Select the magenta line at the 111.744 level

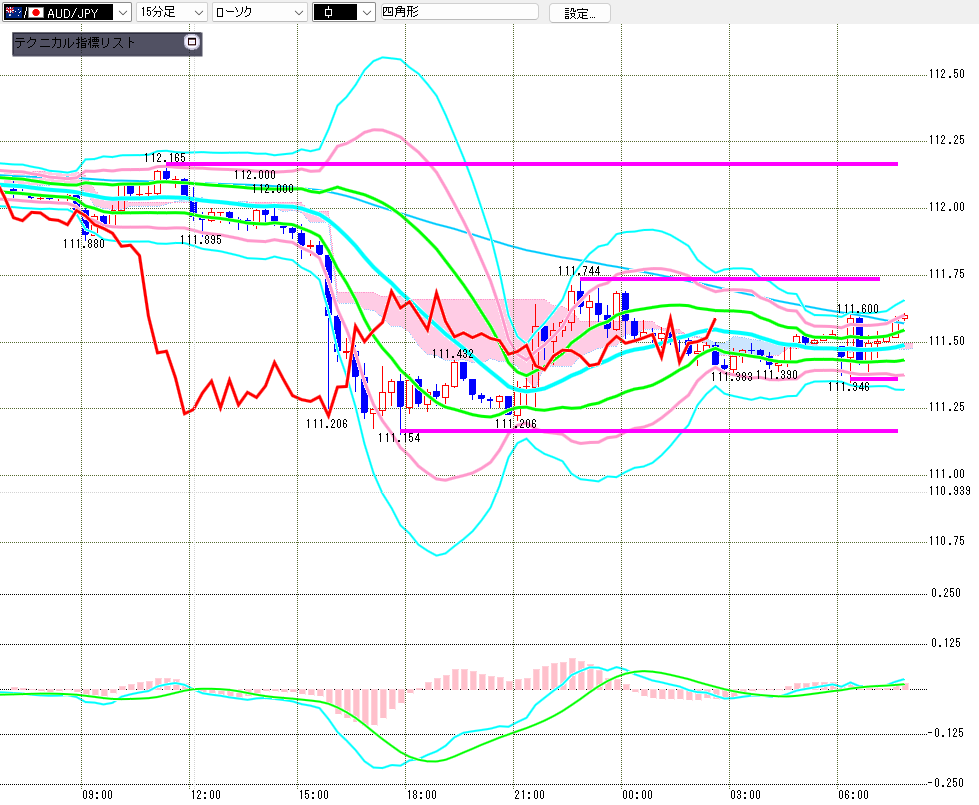pos(729,279)
